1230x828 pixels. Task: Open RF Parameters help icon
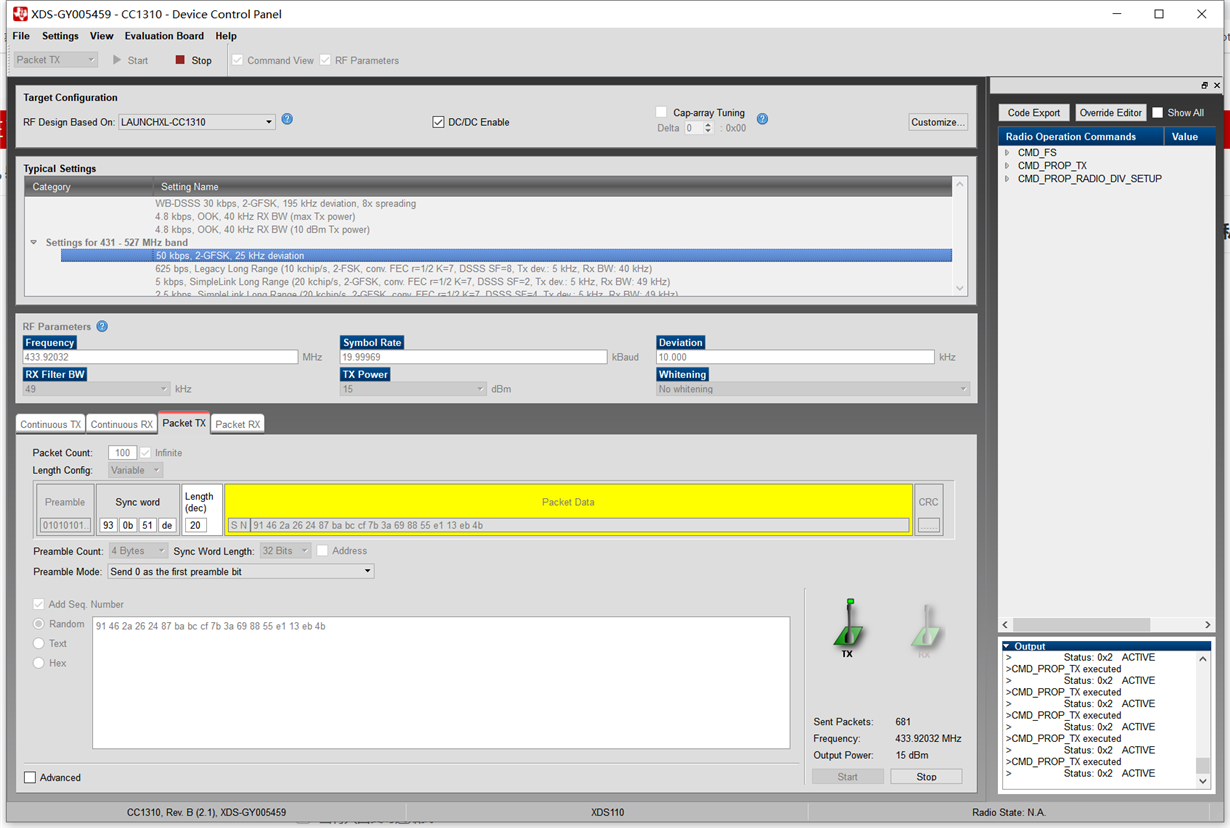pyautogui.click(x=102, y=326)
